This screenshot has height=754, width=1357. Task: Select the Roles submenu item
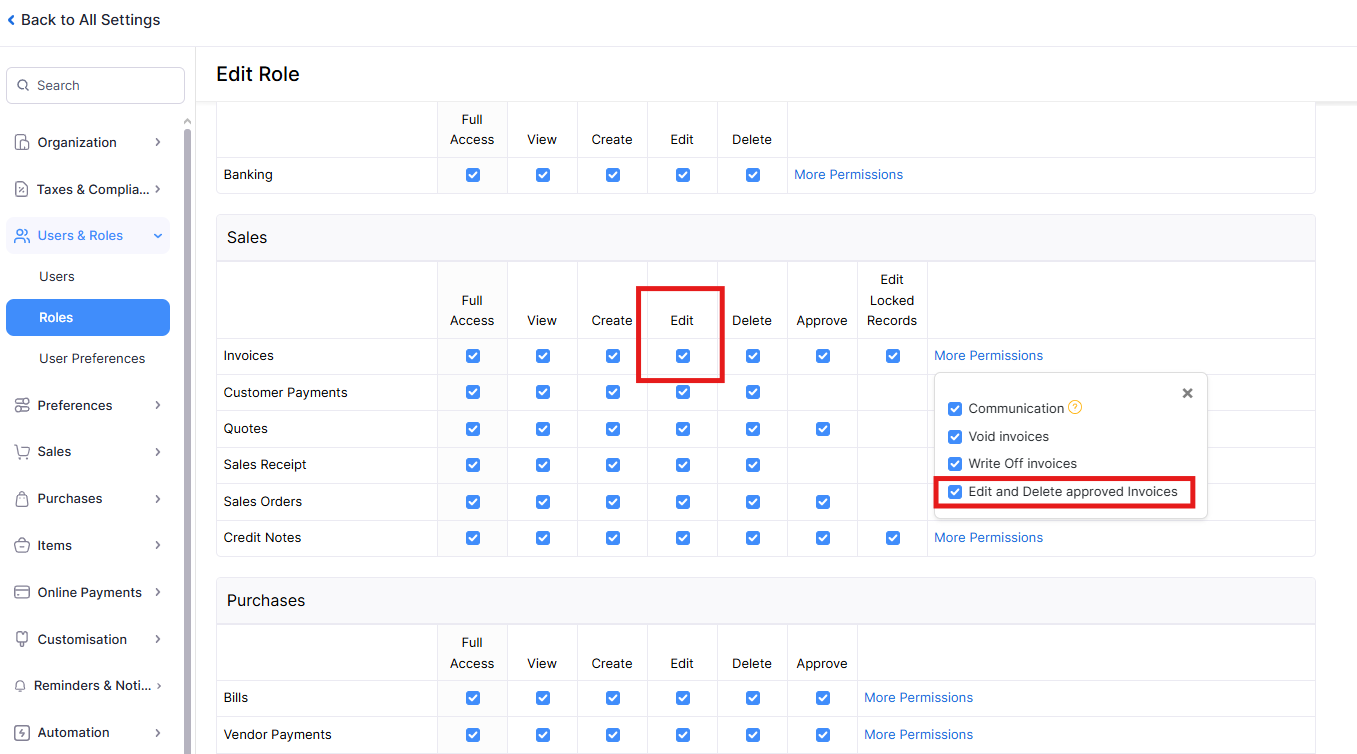pos(88,317)
